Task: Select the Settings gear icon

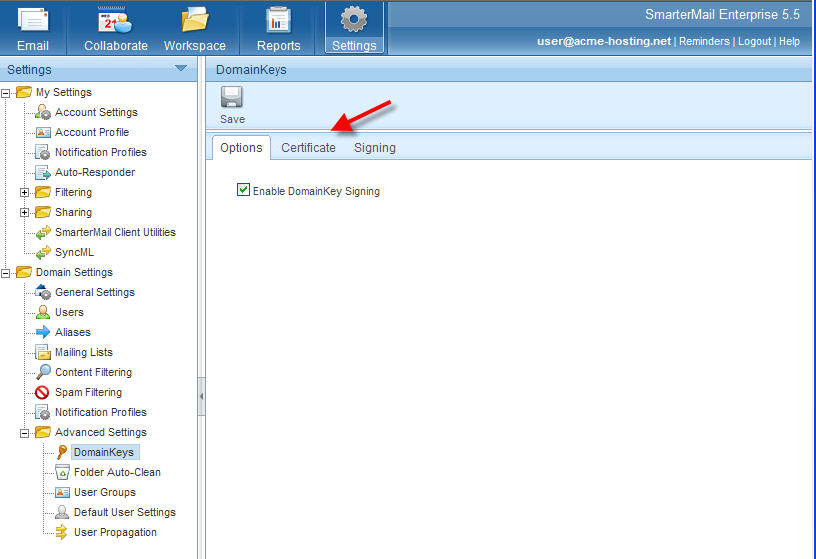Action: tap(354, 19)
